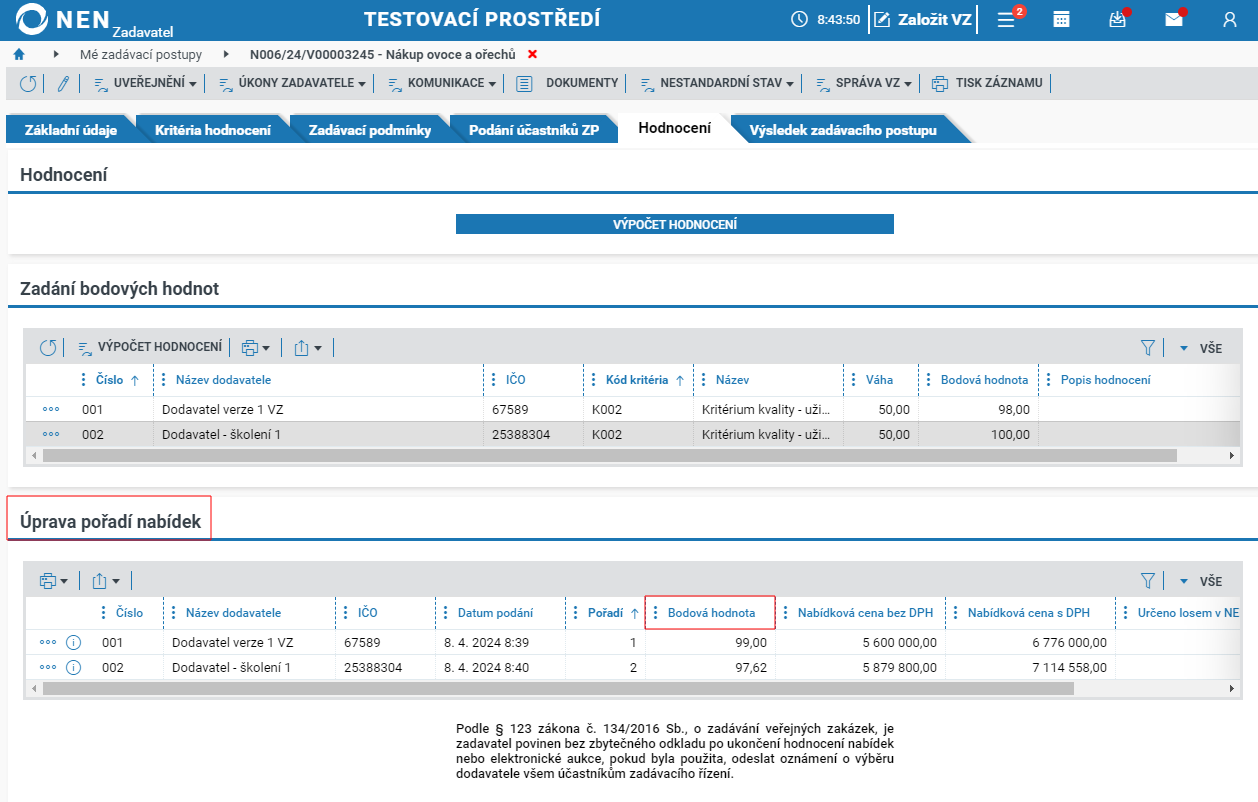Switch to the Kritéria hodnocení tab

[x=212, y=130]
